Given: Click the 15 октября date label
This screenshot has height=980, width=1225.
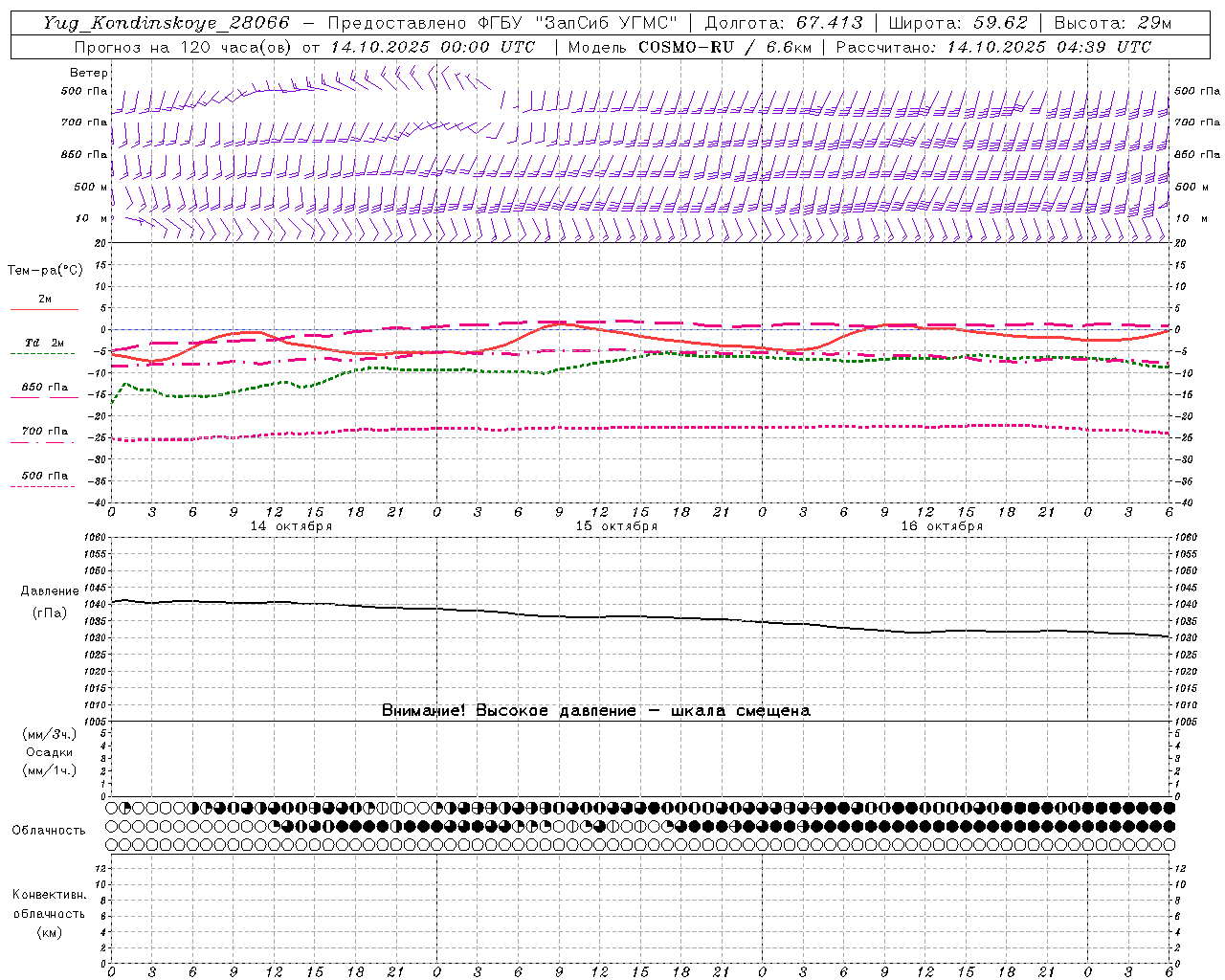Looking at the screenshot, I should (616, 526).
